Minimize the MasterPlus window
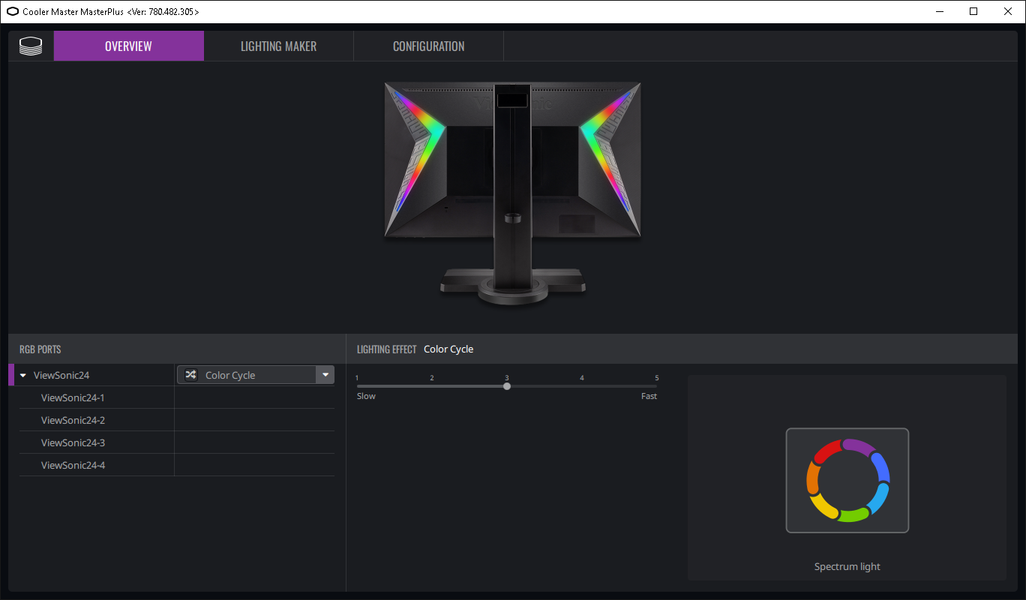1026x600 pixels. pos(940,11)
